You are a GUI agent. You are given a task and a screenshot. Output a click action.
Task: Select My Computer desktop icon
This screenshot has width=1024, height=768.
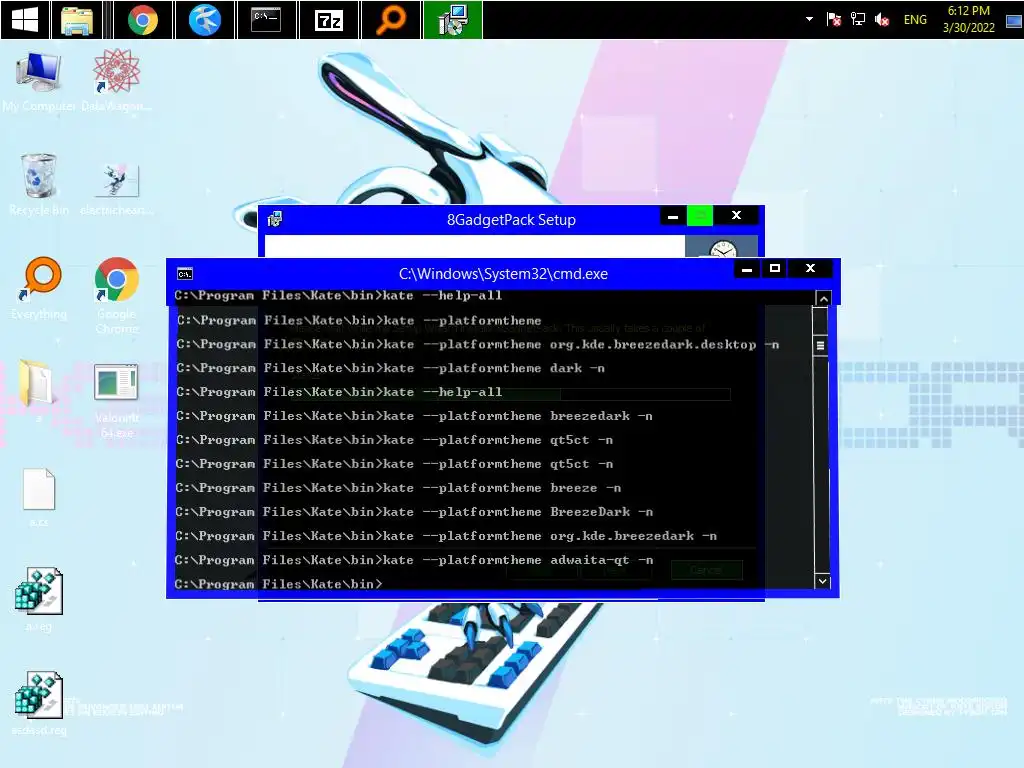[x=39, y=82]
